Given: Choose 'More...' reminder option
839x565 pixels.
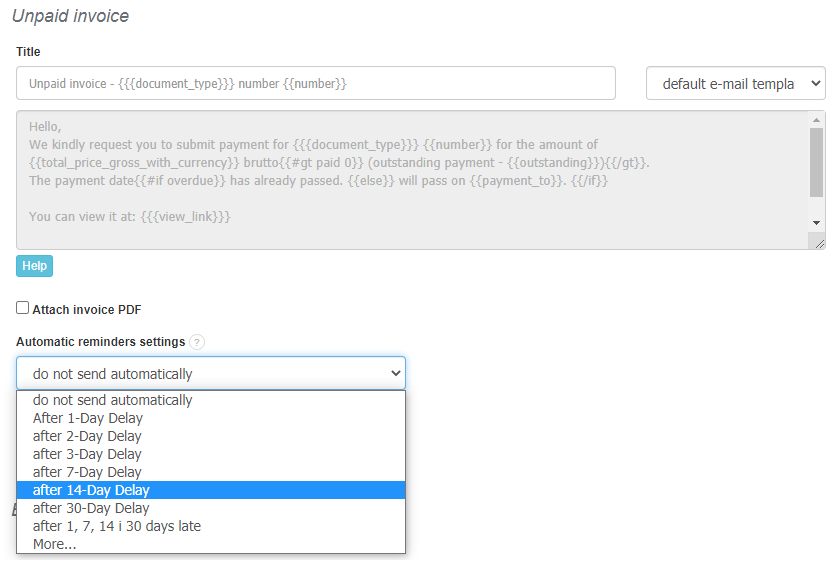Looking at the screenshot, I should 54,544.
